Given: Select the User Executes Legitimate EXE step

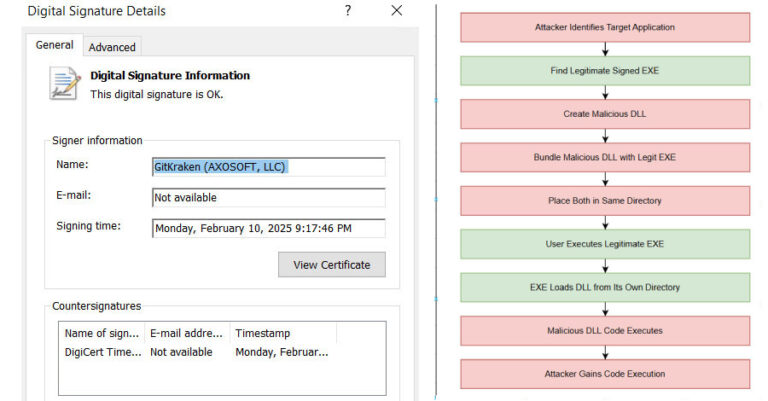Looking at the screenshot, I should tap(604, 244).
